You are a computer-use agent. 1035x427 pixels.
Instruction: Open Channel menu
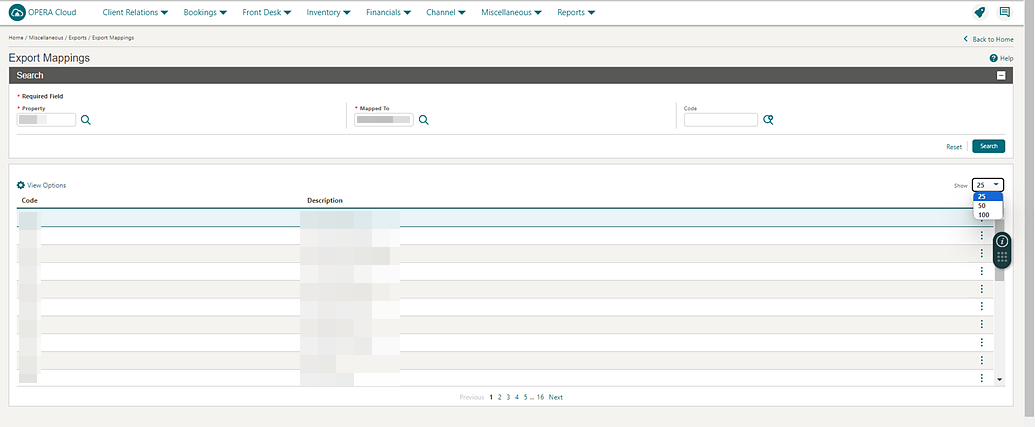446,13
